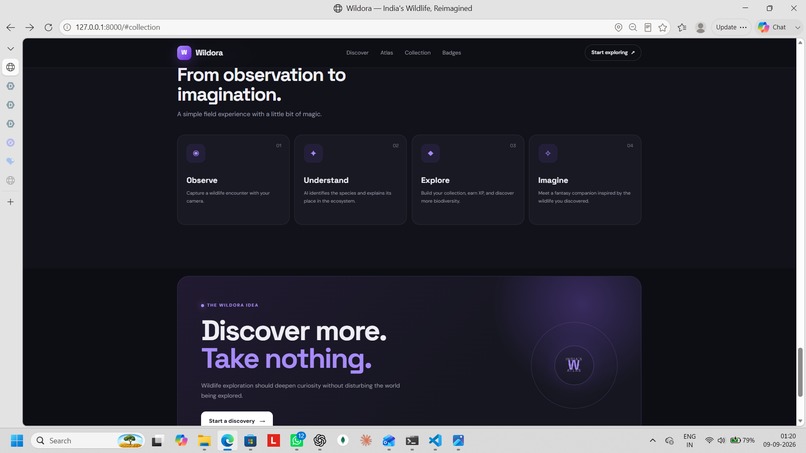
Task: Open the Windows Start menu
Action: point(17,441)
